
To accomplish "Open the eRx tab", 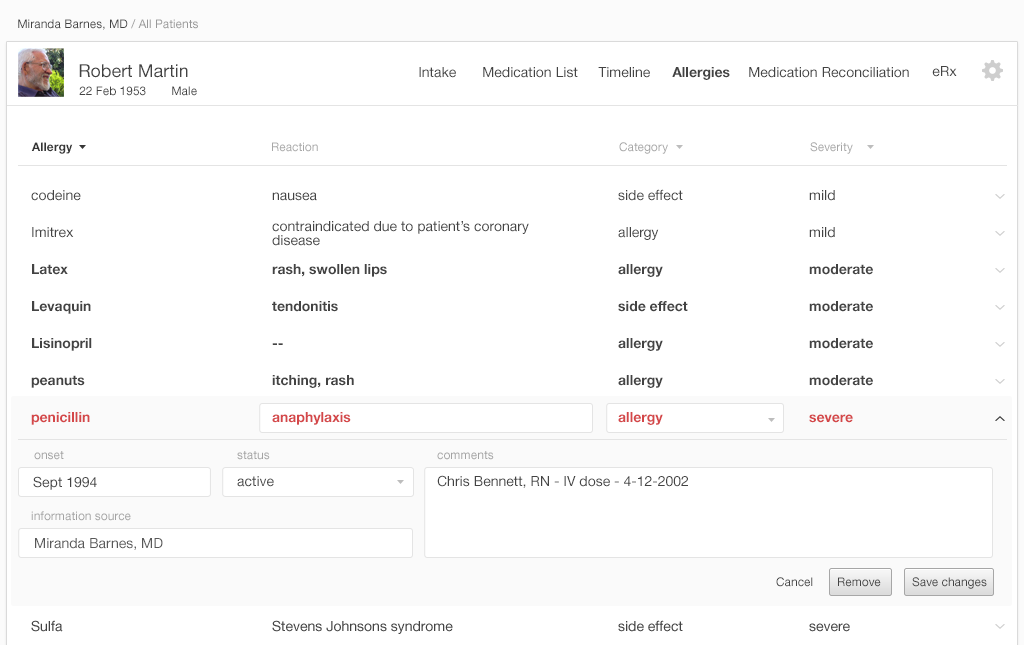I will pos(944,72).
